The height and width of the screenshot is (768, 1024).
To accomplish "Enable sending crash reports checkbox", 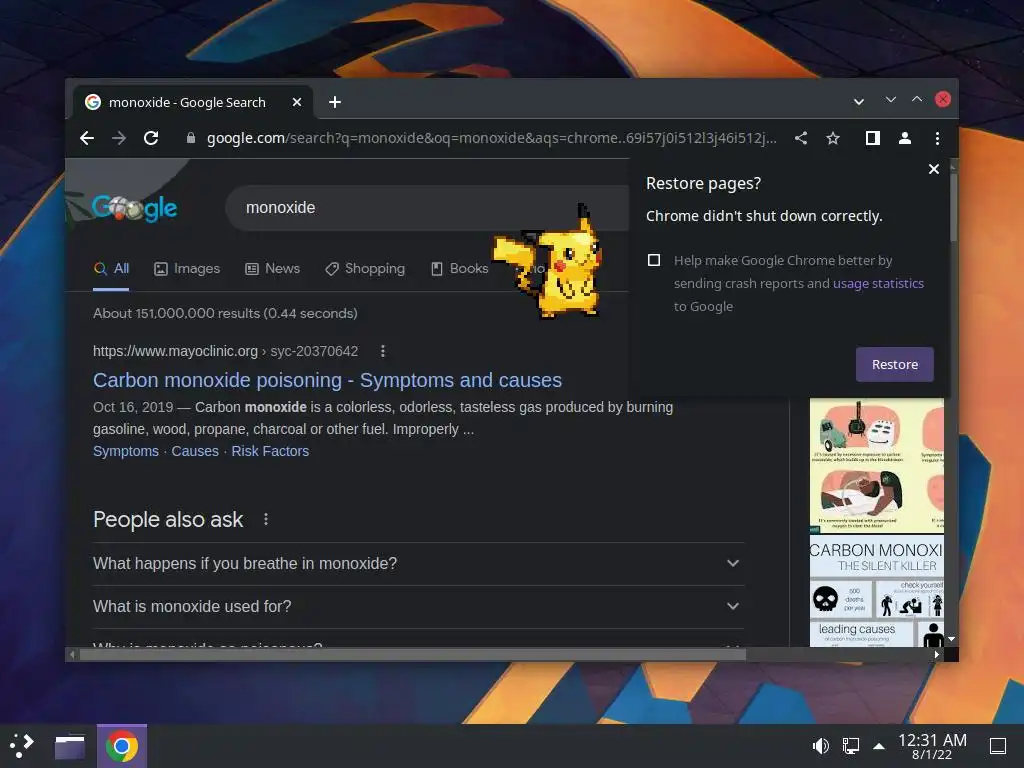I will pyautogui.click(x=654, y=260).
